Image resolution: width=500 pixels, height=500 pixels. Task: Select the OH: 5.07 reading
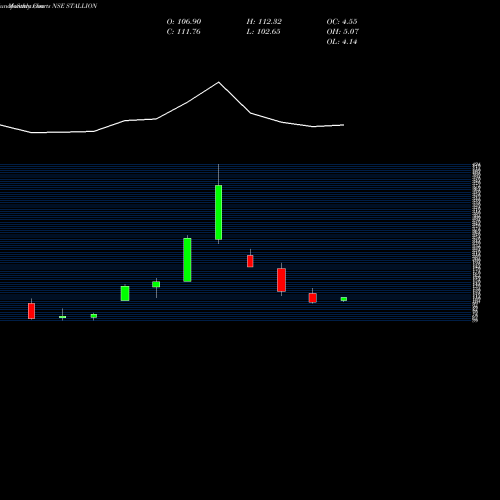(x=342, y=31)
